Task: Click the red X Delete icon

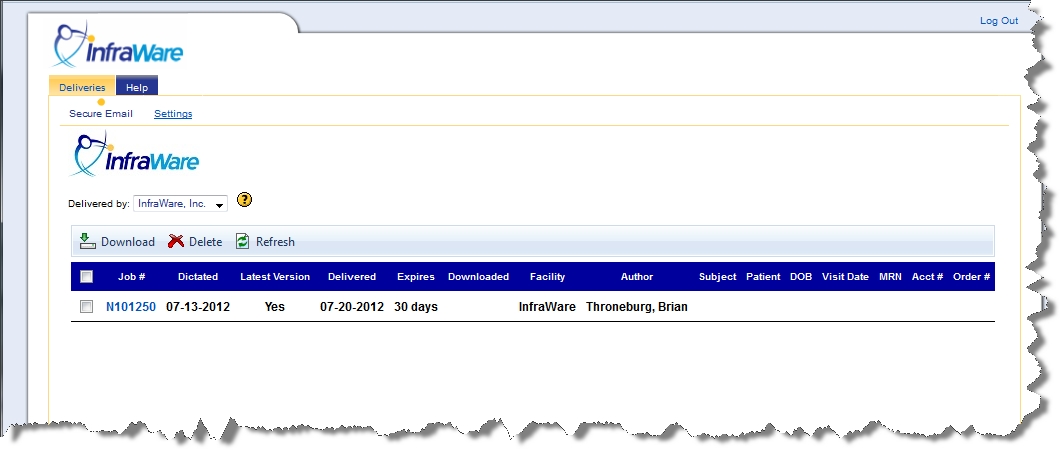Action: (176, 241)
